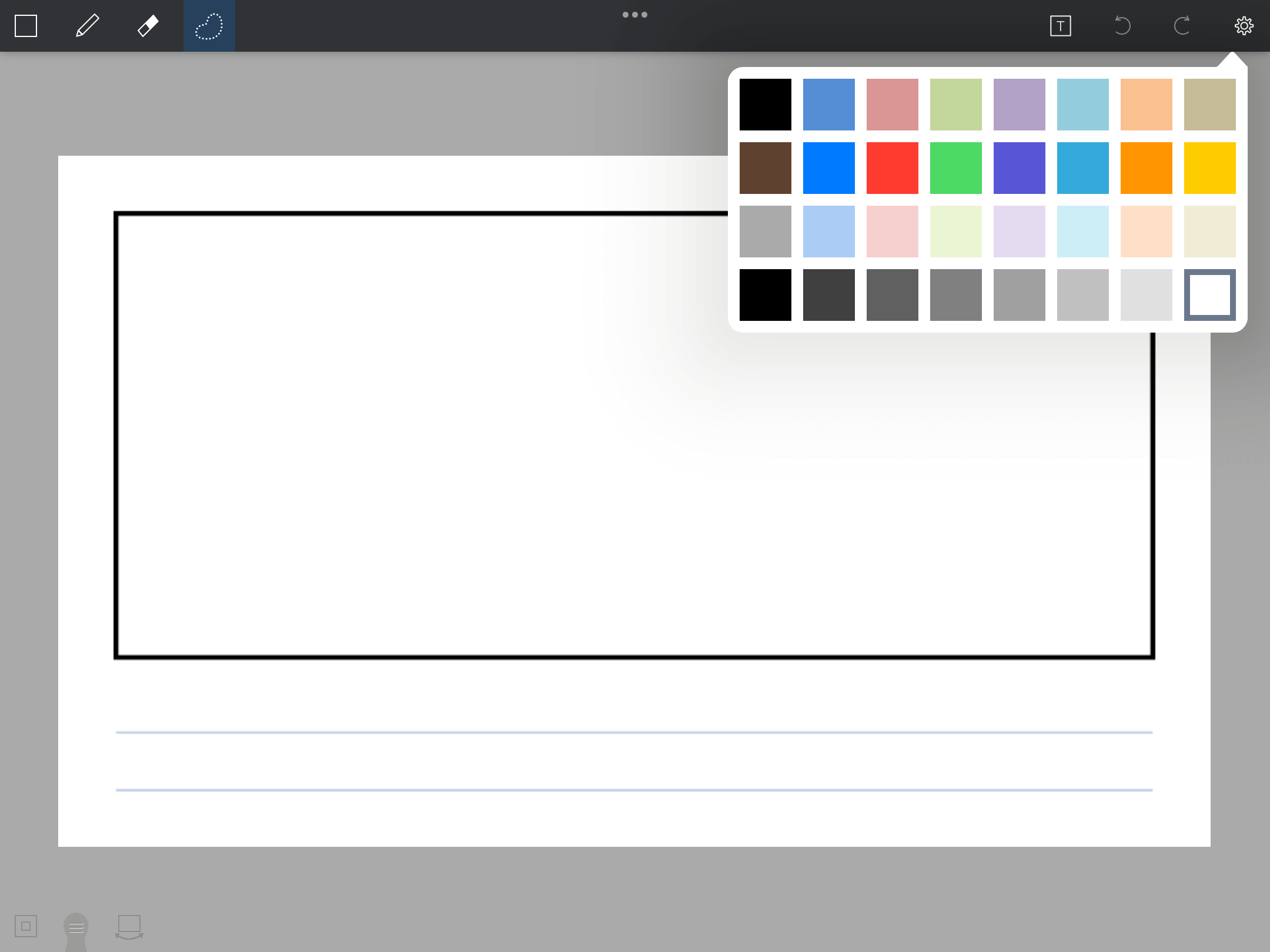
Task: Click the screen rotate icon at bottom
Action: pyautogui.click(x=129, y=927)
